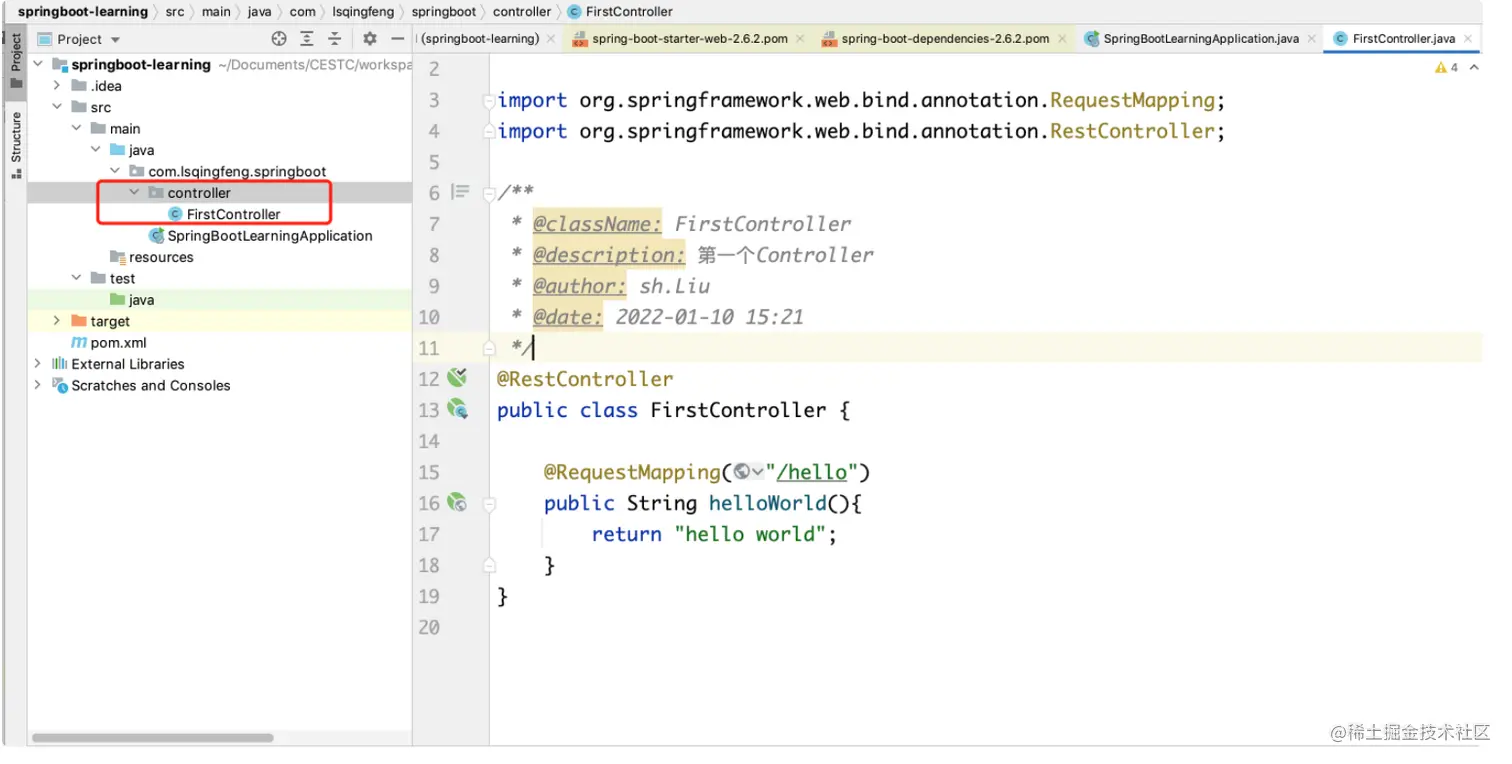Viewport: 1512px width, 764px height.
Task: Click the @RequestMapping annotation on line 15
Action: click(x=632, y=472)
